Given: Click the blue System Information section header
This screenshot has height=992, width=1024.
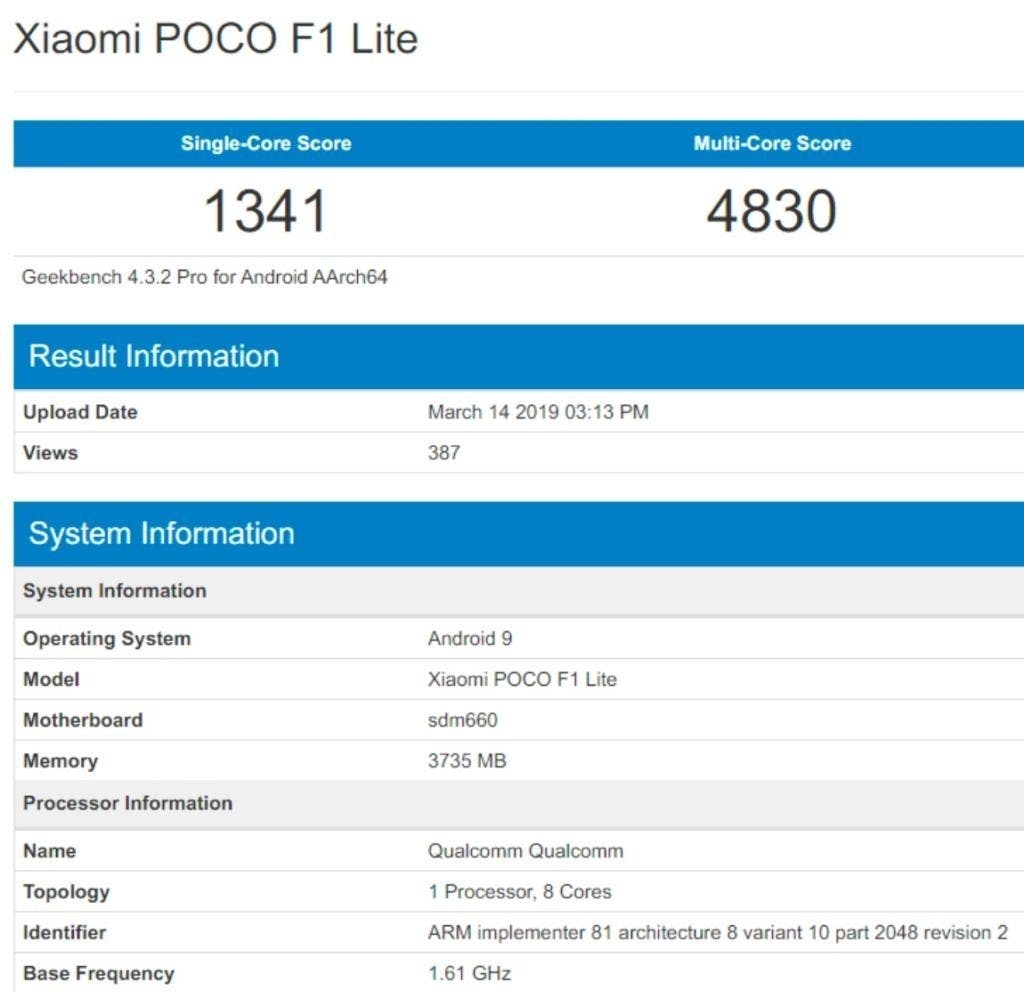Looking at the screenshot, I should pos(162,534).
